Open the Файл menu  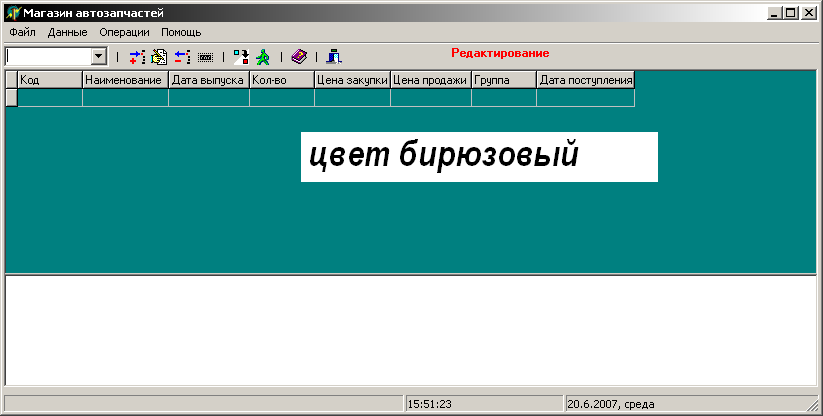point(23,33)
